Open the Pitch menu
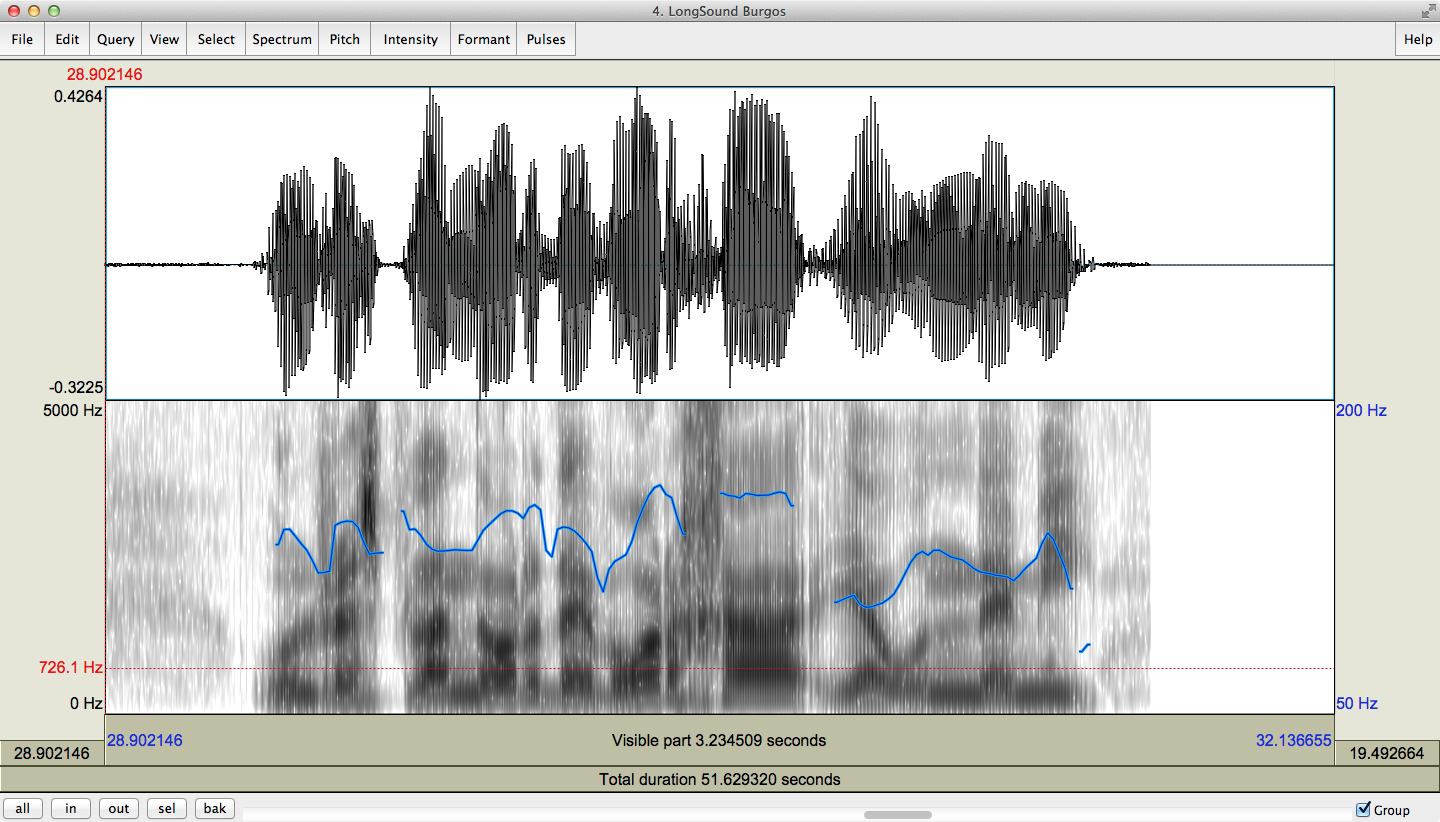This screenshot has height=822, width=1440. [x=345, y=39]
